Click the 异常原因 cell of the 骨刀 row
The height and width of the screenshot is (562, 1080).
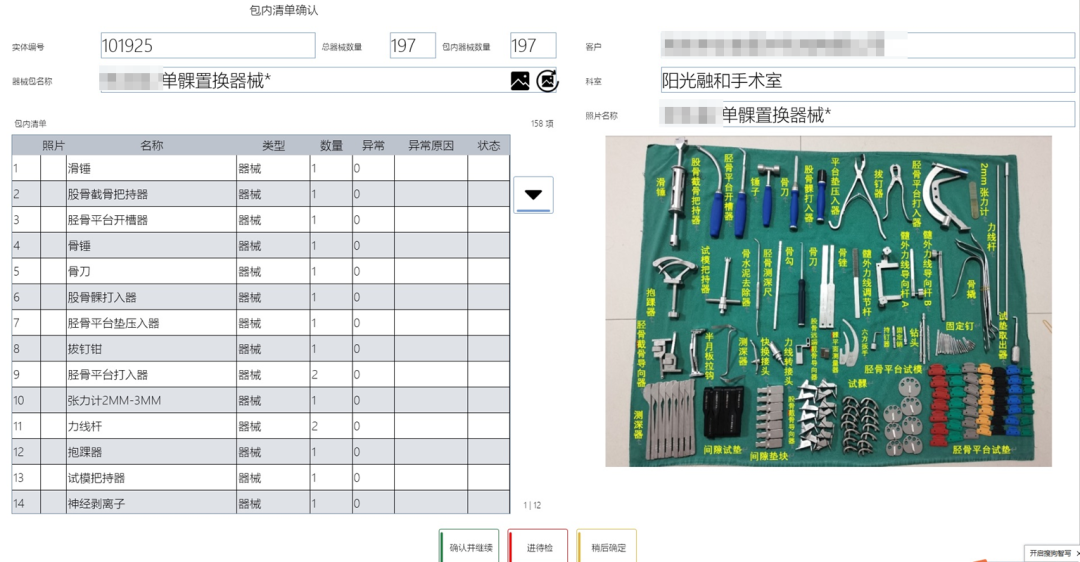tap(431, 271)
